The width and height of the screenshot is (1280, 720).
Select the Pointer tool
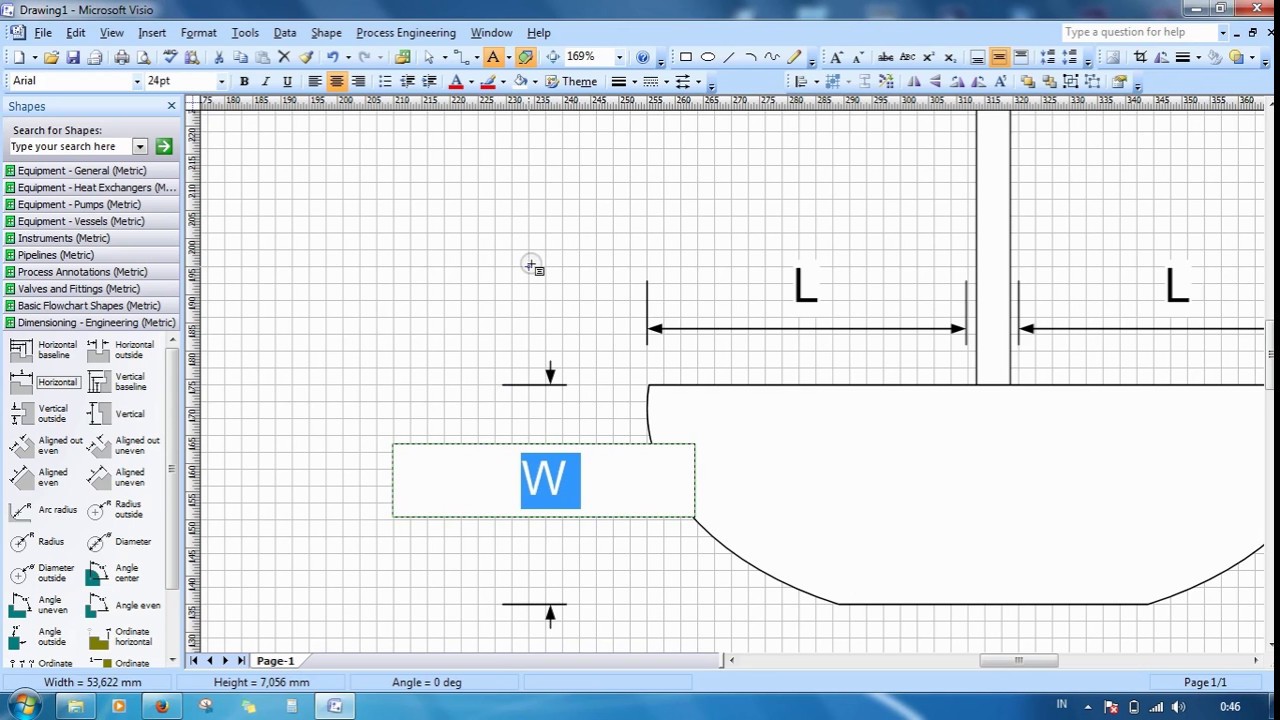(429, 57)
